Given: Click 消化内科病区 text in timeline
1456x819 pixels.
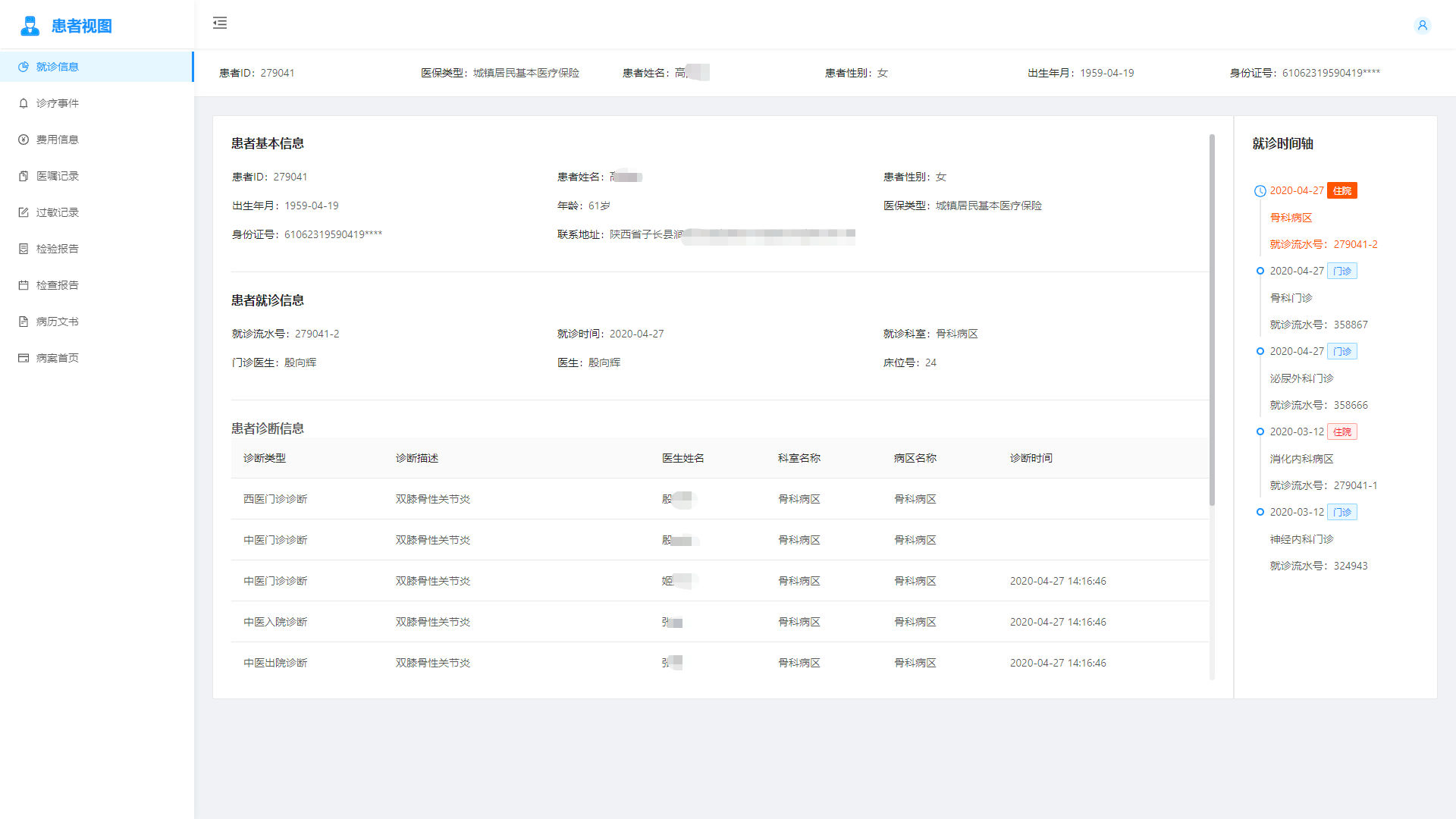Looking at the screenshot, I should pos(1302,459).
